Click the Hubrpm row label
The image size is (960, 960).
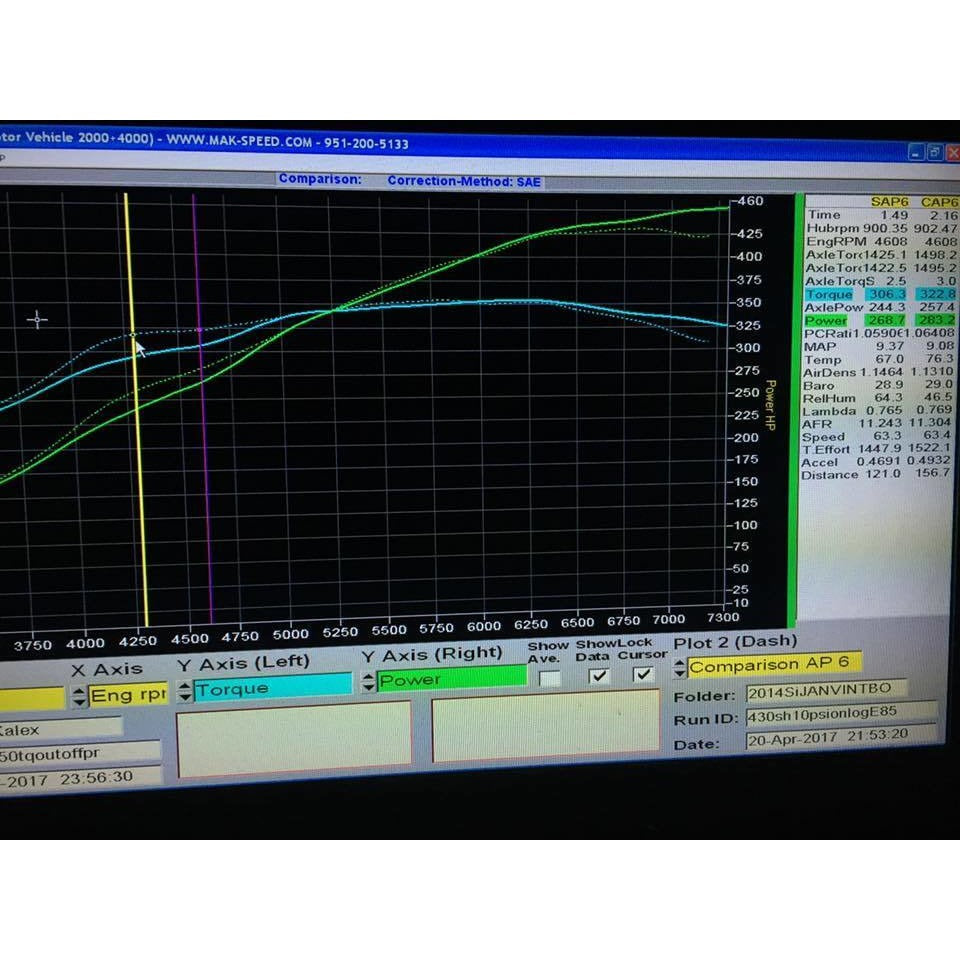pyautogui.click(x=833, y=228)
